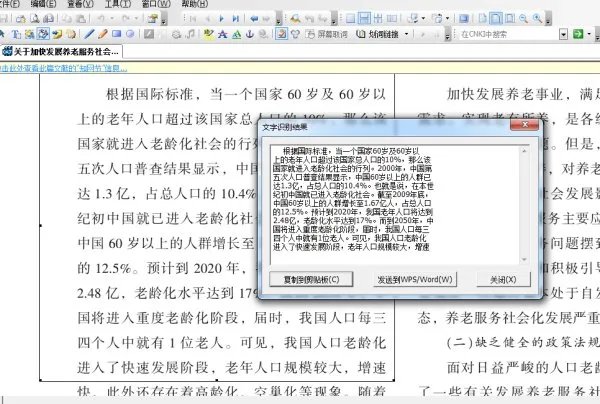
Task: Expand the undo history dropdown arrow
Action: pos(112,18)
